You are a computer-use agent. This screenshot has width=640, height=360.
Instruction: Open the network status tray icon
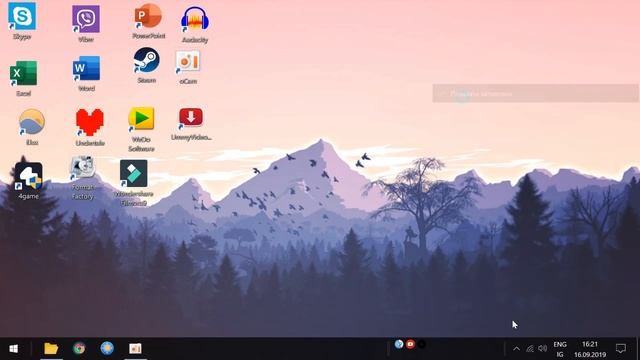[x=530, y=349]
